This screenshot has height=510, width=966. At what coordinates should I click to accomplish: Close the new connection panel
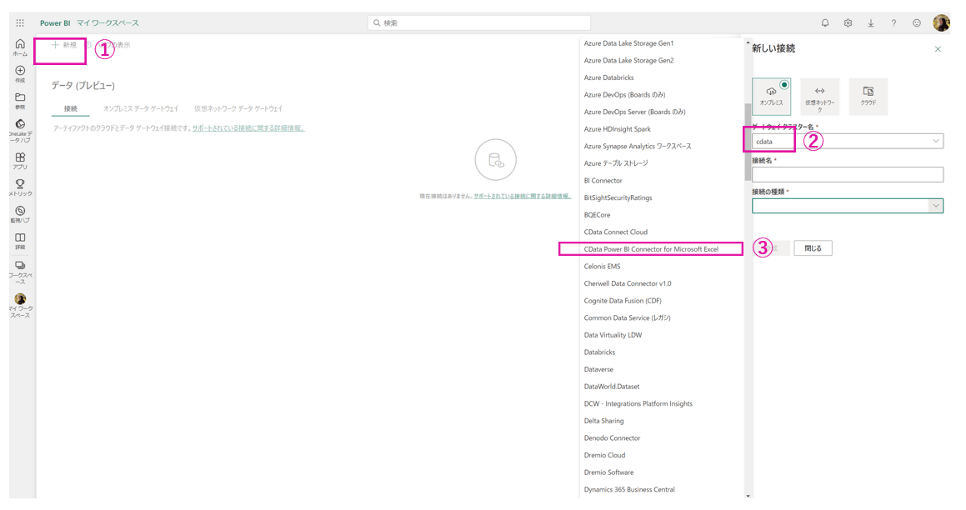click(938, 49)
